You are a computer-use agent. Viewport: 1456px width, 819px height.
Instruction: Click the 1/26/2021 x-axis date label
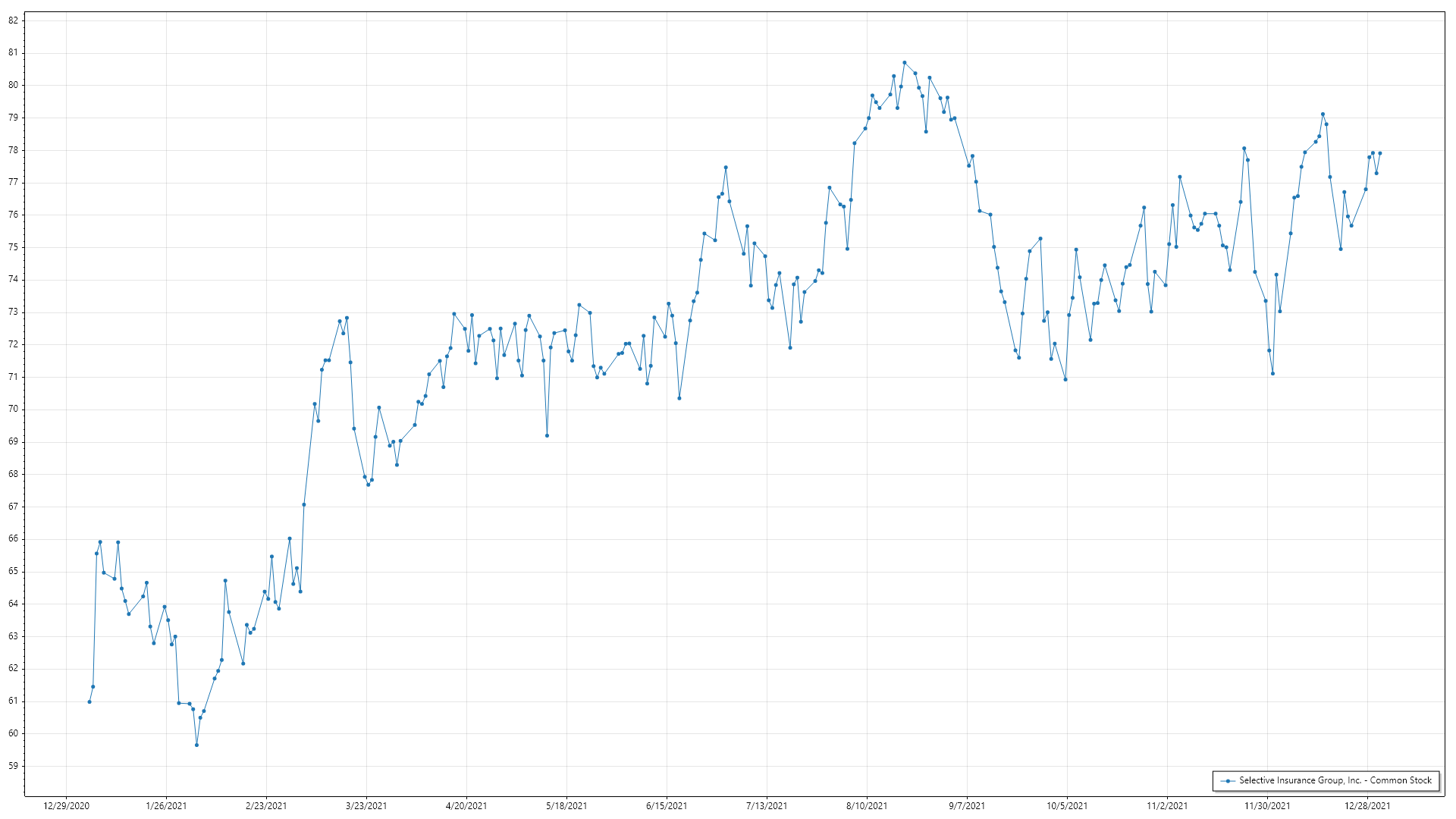tap(166, 806)
